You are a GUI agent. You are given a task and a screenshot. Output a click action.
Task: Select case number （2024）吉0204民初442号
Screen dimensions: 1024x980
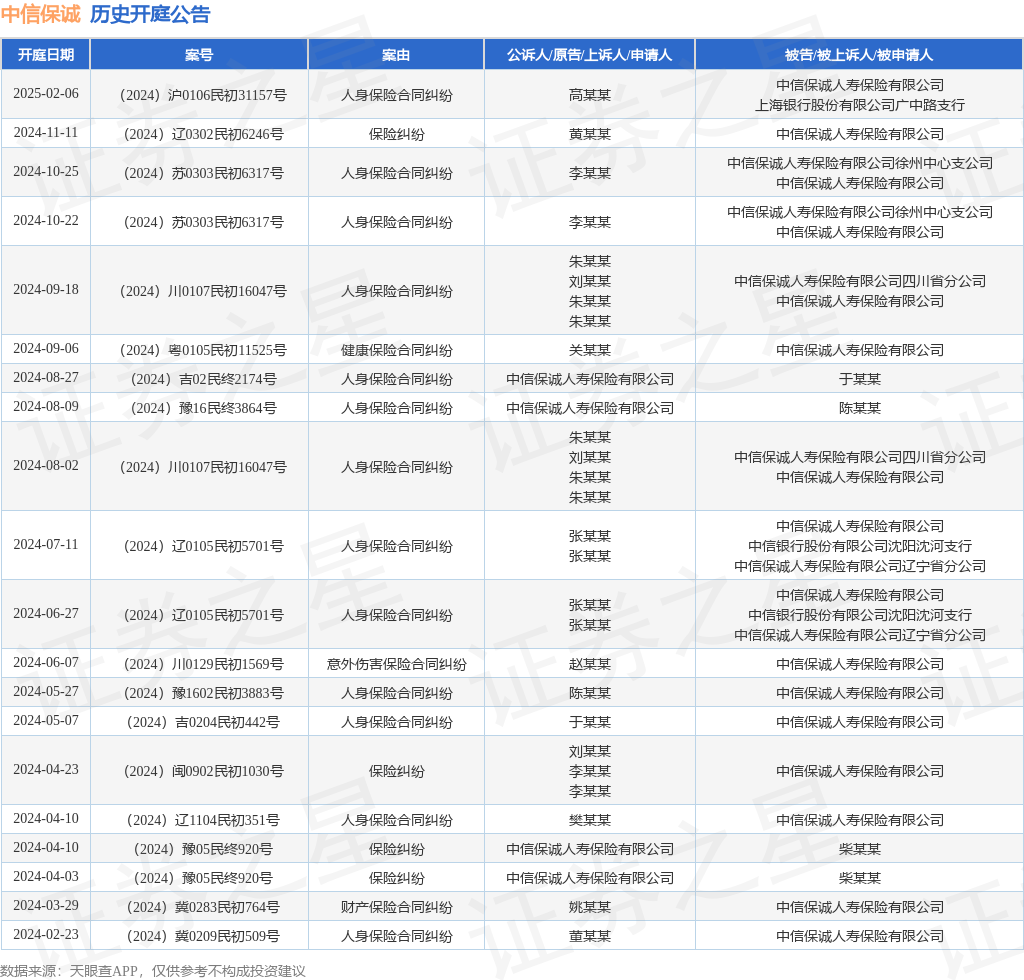[199, 723]
